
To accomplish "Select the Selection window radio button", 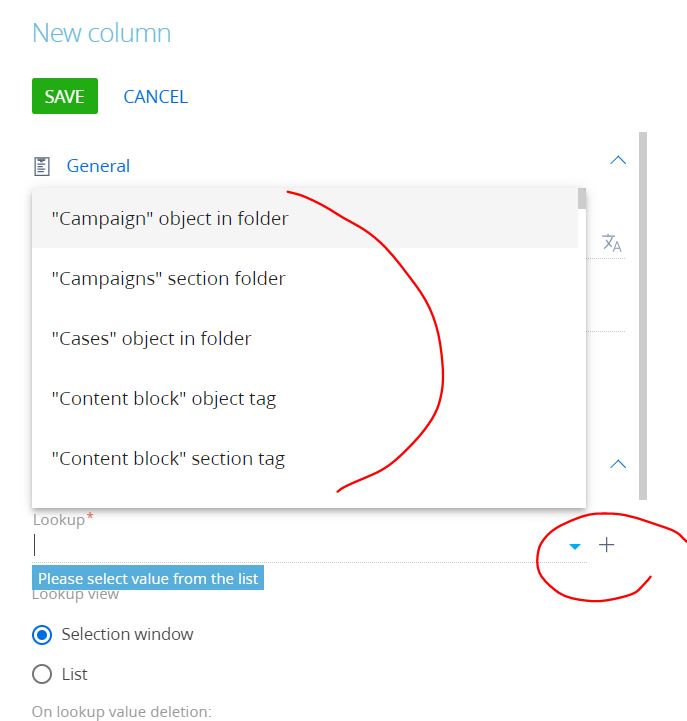I will click(42, 635).
